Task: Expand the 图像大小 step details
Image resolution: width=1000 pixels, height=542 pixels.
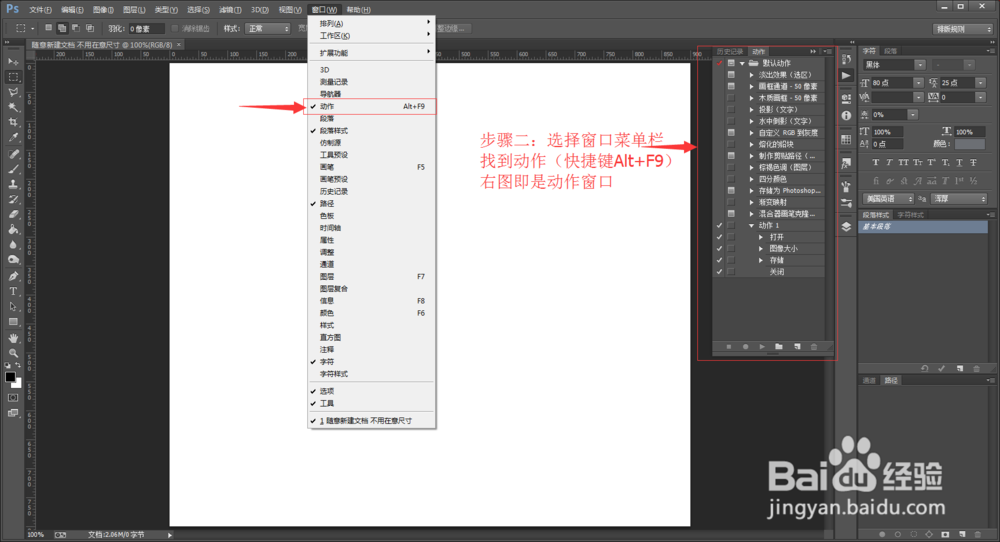Action: (761, 249)
